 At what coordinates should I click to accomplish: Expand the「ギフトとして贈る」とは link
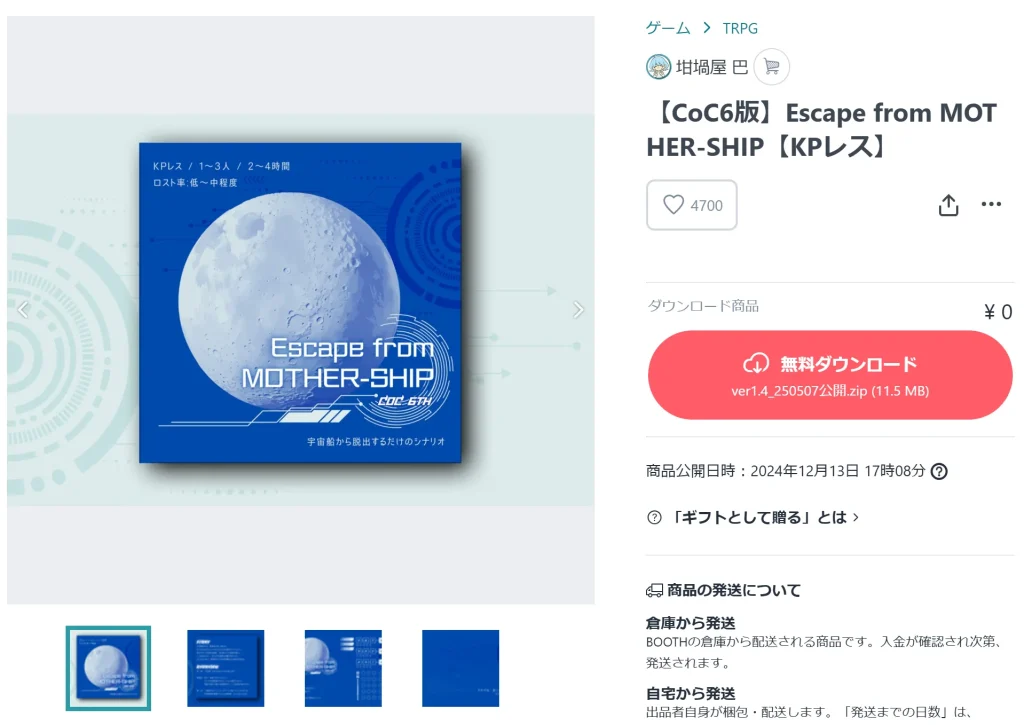point(764,517)
